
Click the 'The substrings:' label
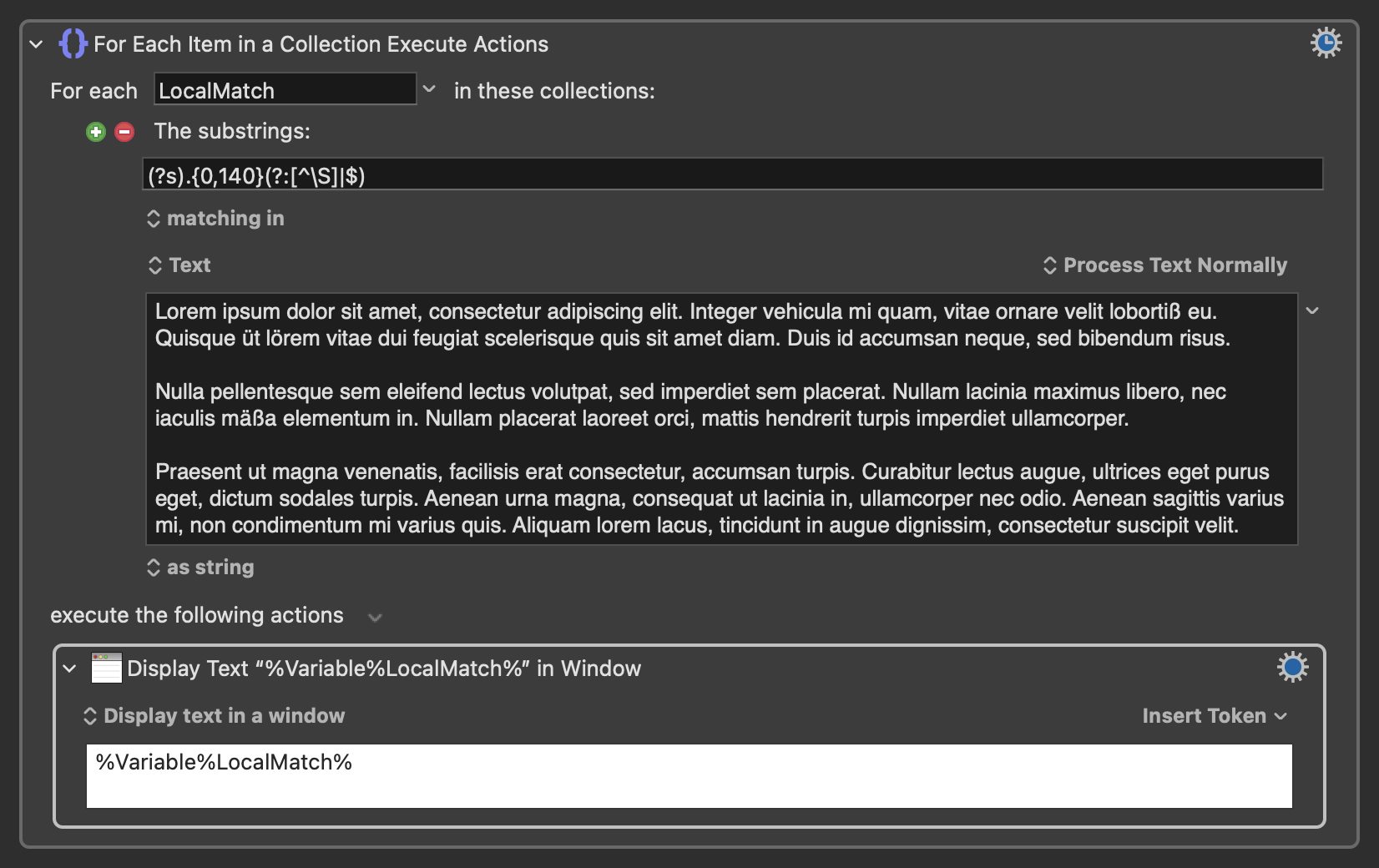[232, 131]
